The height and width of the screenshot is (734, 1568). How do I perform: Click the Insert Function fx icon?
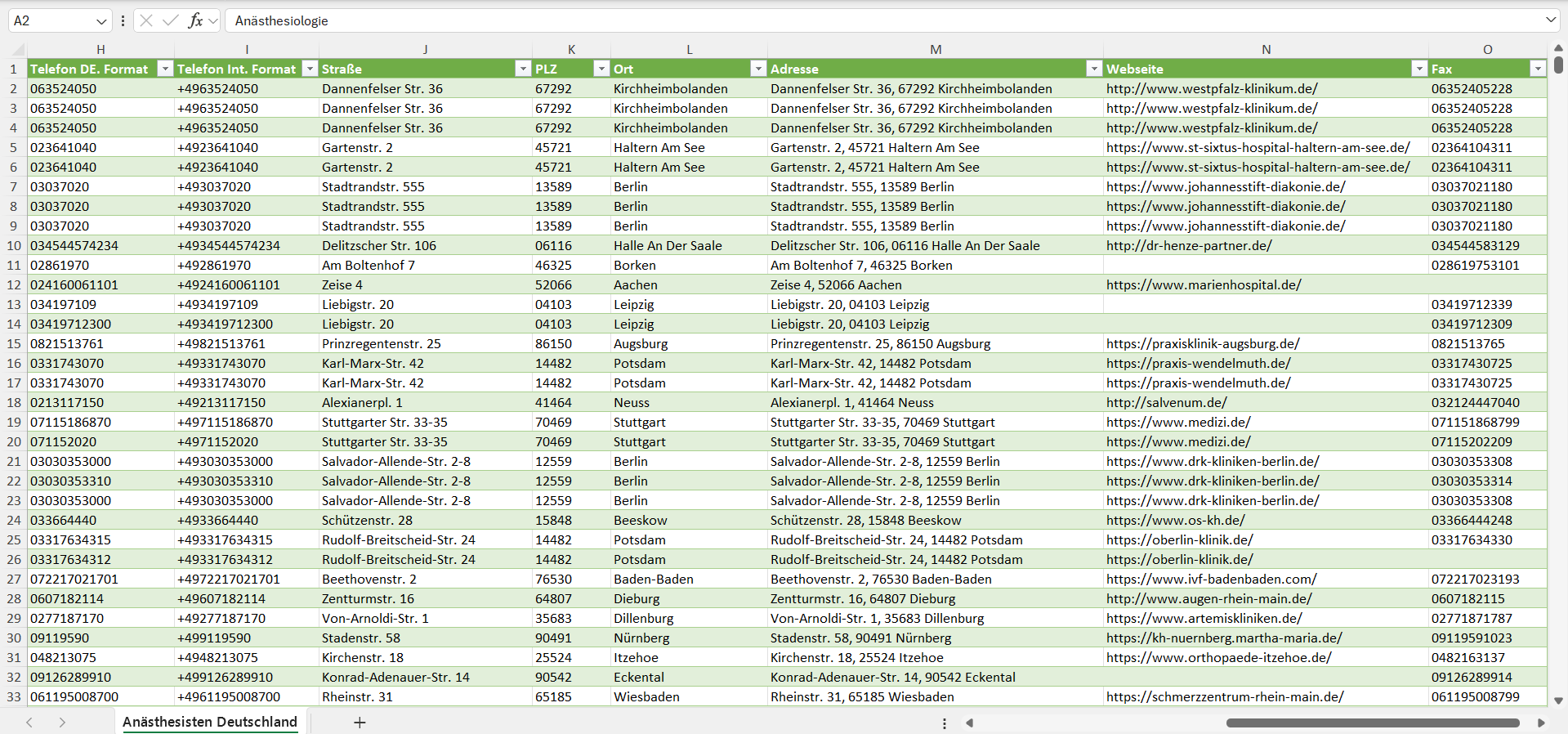[x=195, y=20]
